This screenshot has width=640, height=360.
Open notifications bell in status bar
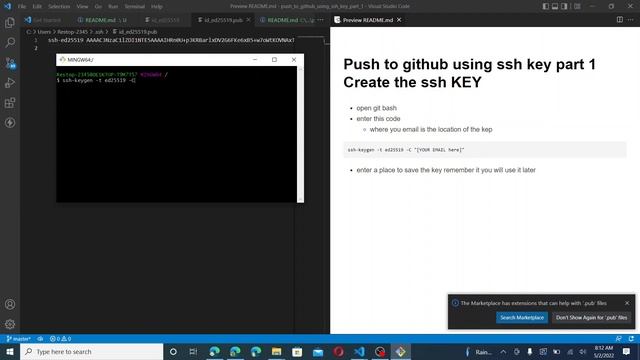click(x=631, y=338)
